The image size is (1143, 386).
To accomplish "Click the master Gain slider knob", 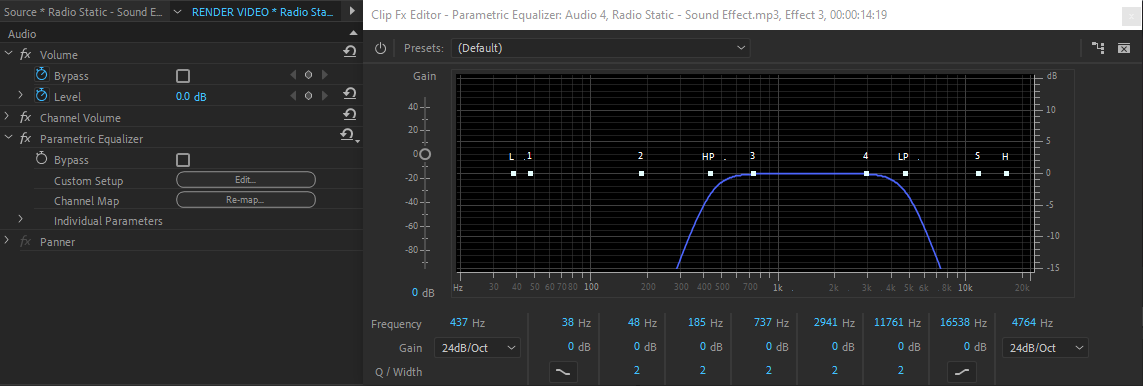I will coord(425,154).
